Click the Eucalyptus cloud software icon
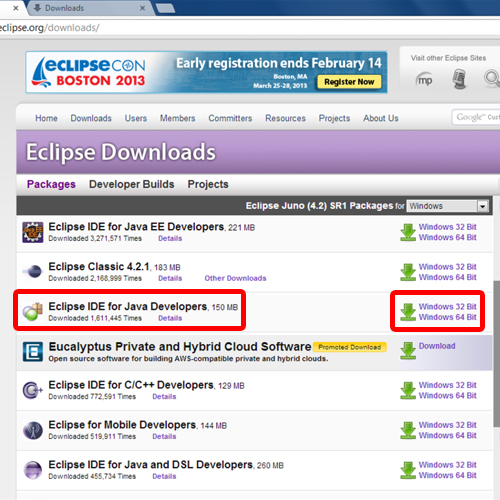Viewport: 500px width, 500px height. point(33,352)
